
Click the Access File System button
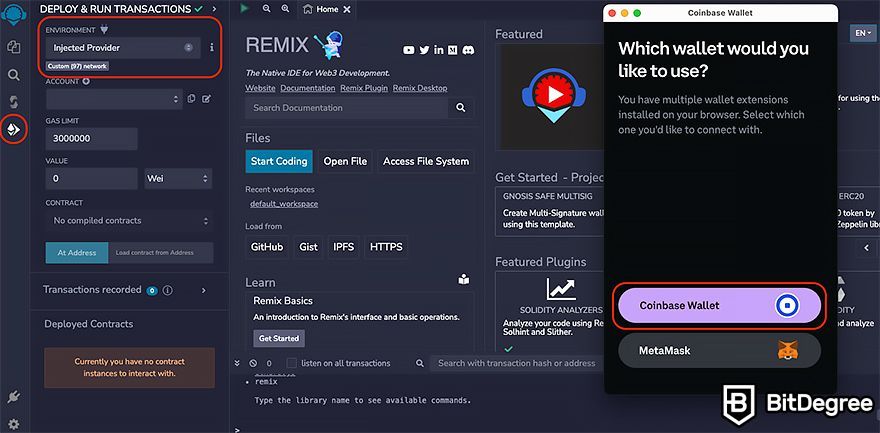tap(426, 162)
